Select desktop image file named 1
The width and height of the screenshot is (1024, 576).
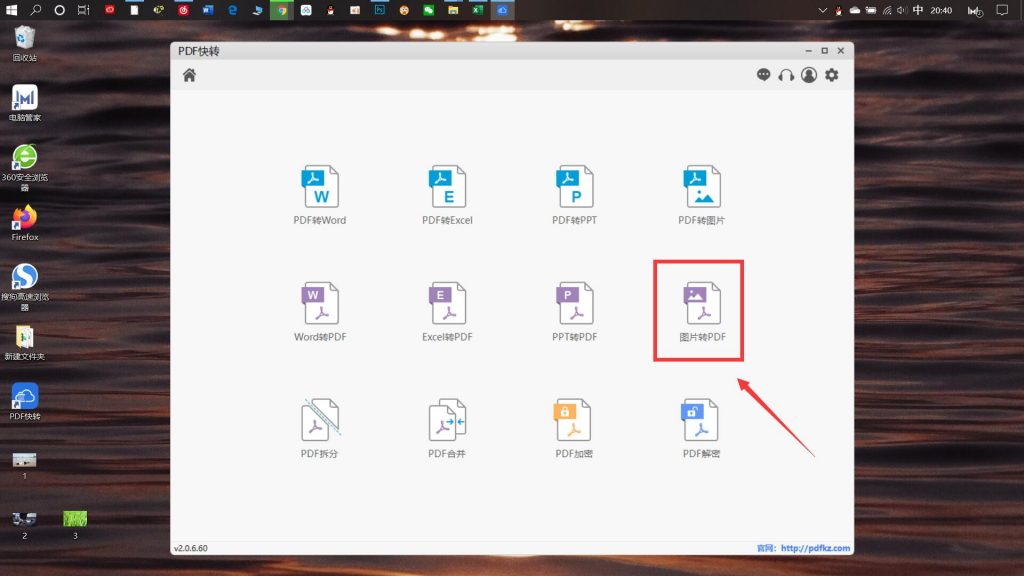(x=25, y=465)
